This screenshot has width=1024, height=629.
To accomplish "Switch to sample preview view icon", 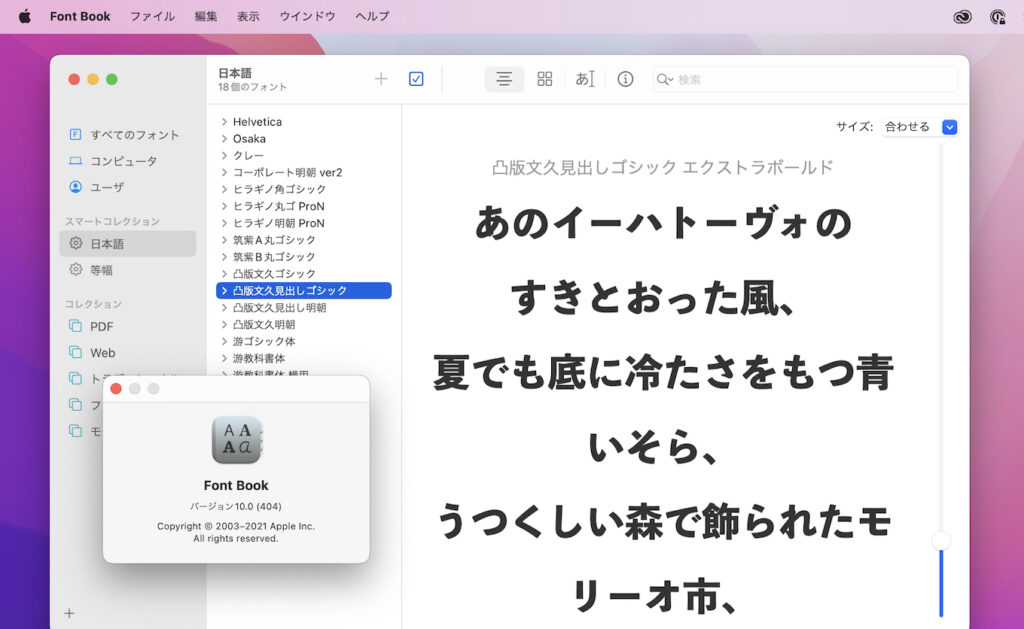I will [x=504, y=79].
